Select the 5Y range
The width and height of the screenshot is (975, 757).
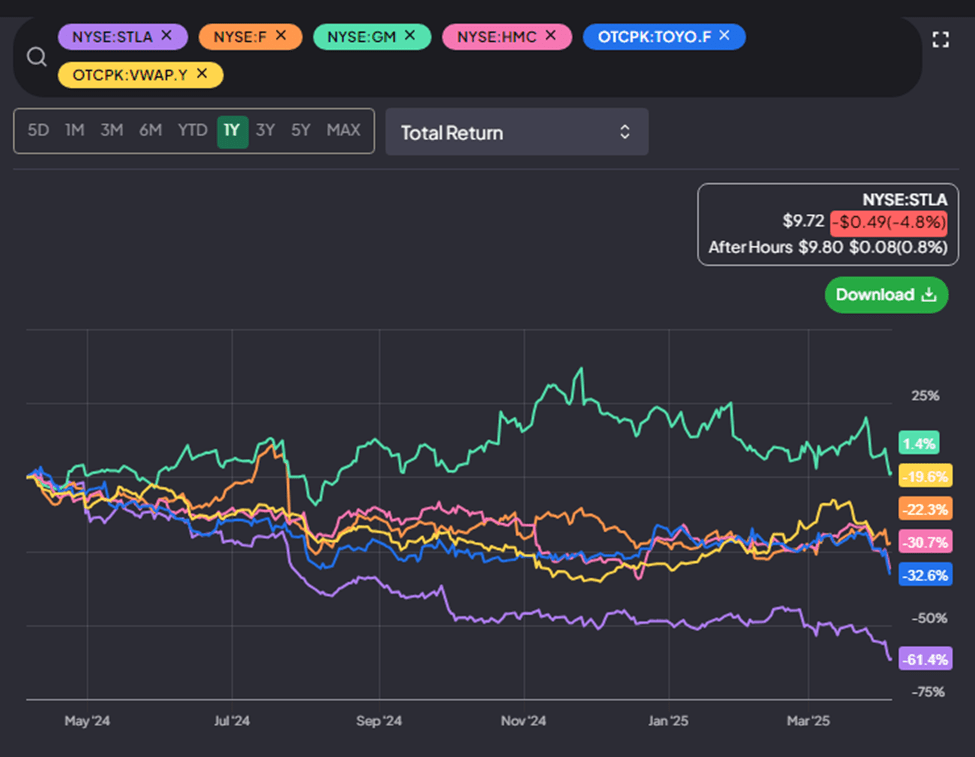pos(300,130)
